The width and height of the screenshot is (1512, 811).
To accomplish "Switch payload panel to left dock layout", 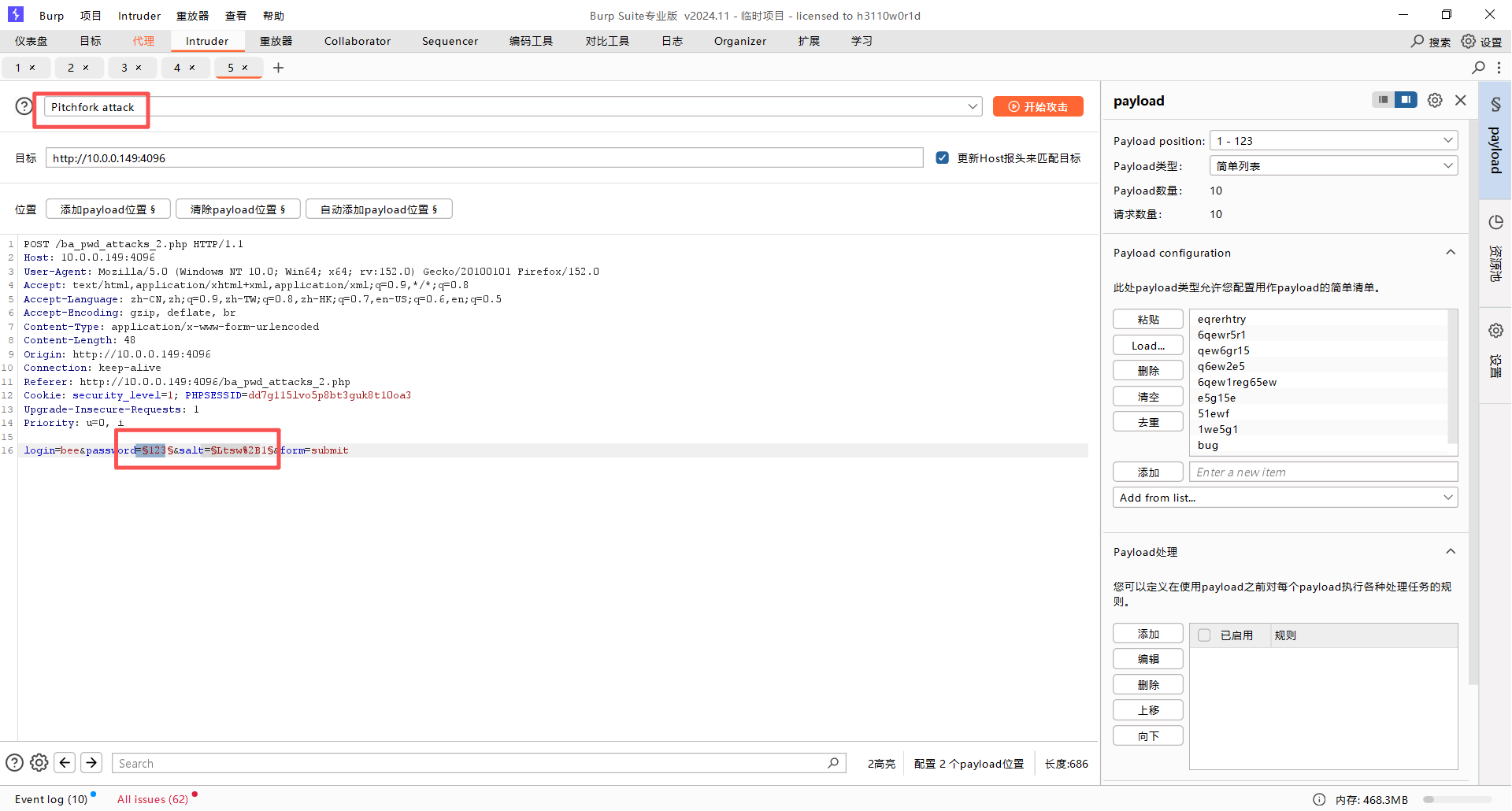I will coord(1383,100).
